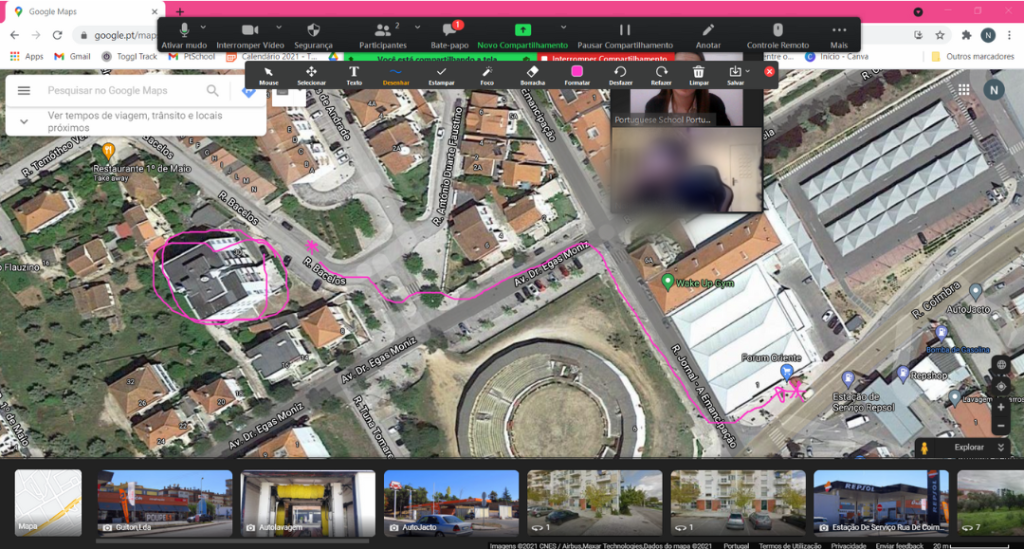Open the Salvar dropdown arrow

748,71
